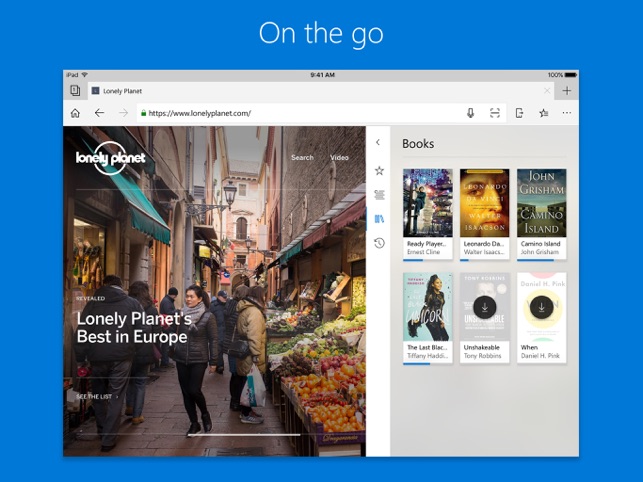Collapse the hub panel with chevron
Viewport: 643px width, 482px height.
coord(378,142)
